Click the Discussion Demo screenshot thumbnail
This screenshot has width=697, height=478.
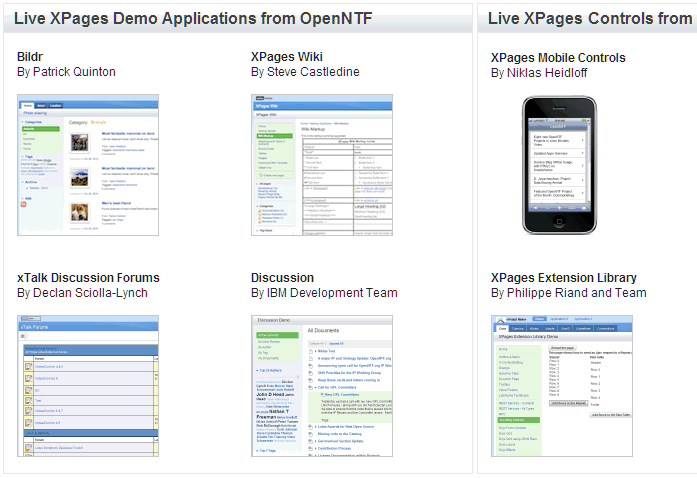click(x=322, y=386)
